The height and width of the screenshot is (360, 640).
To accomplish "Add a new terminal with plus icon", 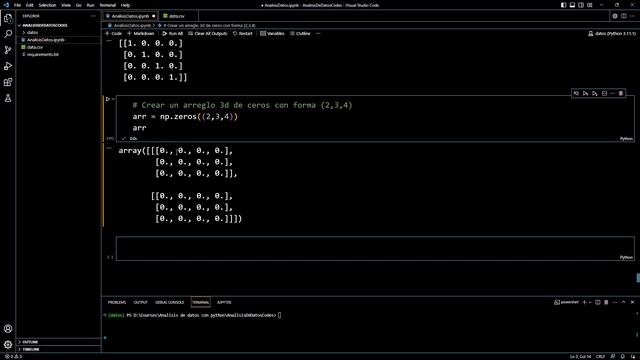I will (584, 302).
